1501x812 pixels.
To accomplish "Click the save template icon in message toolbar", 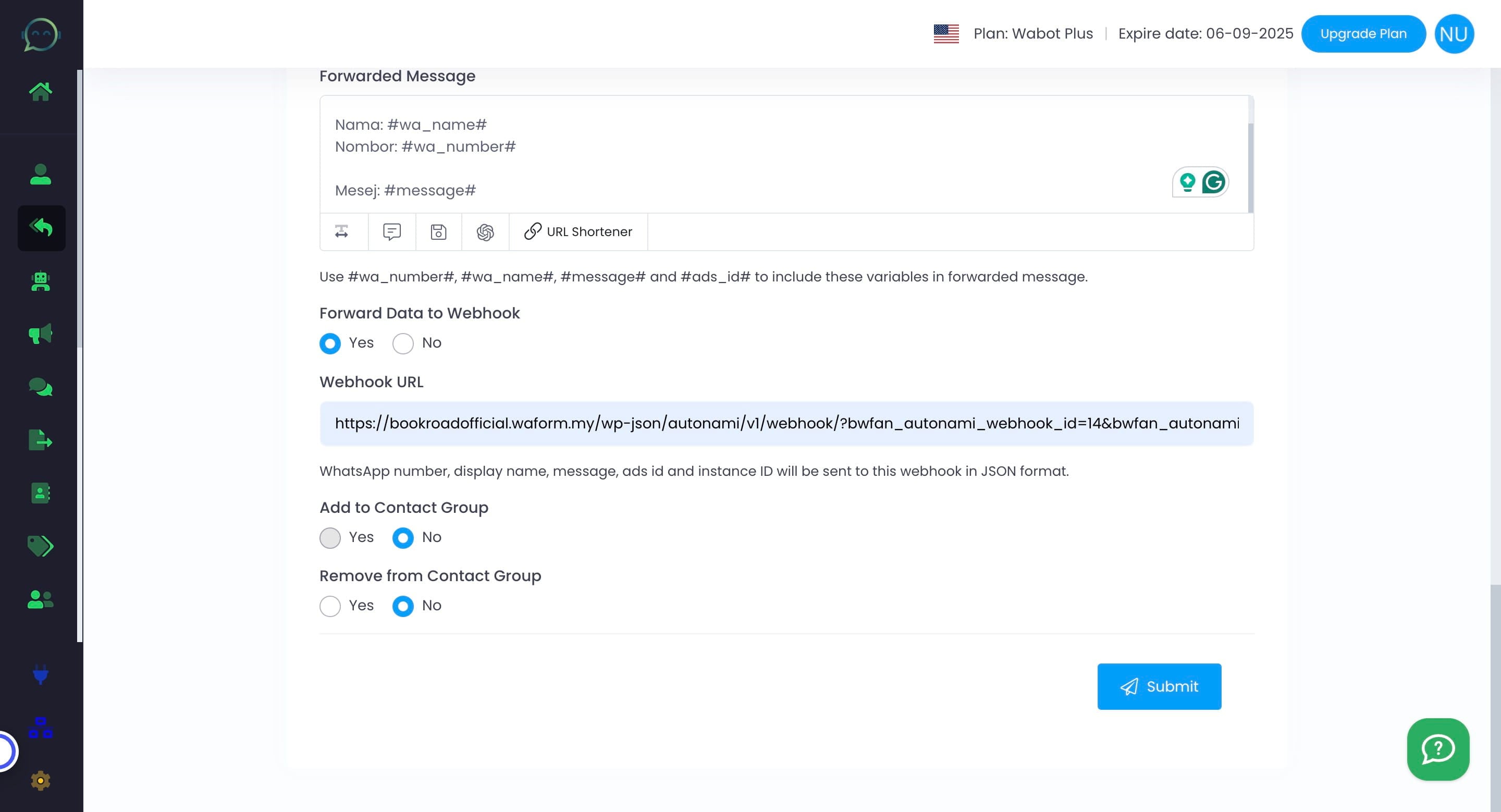I will pos(438,232).
